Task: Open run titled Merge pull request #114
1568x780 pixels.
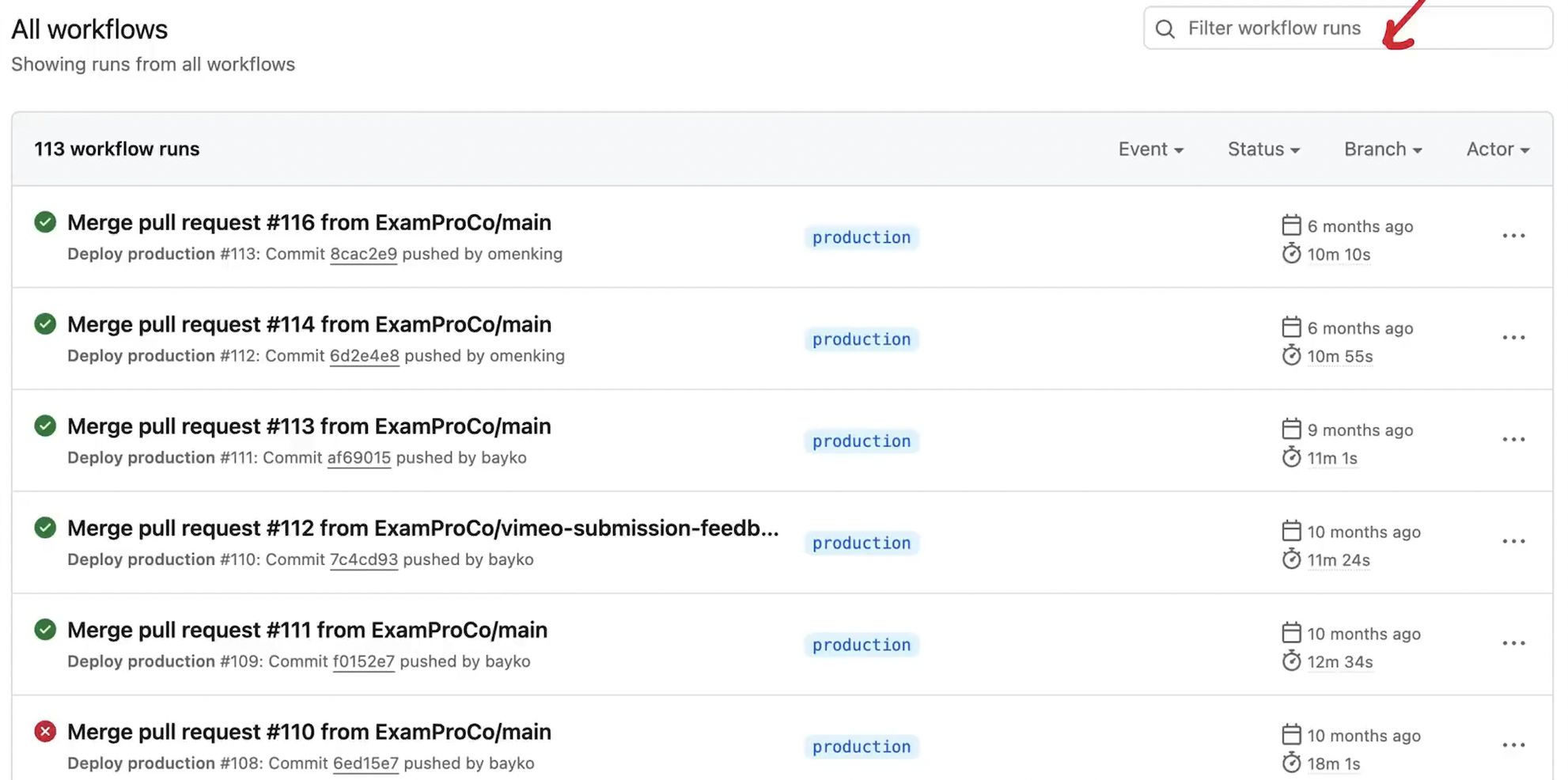Action: coord(309,324)
